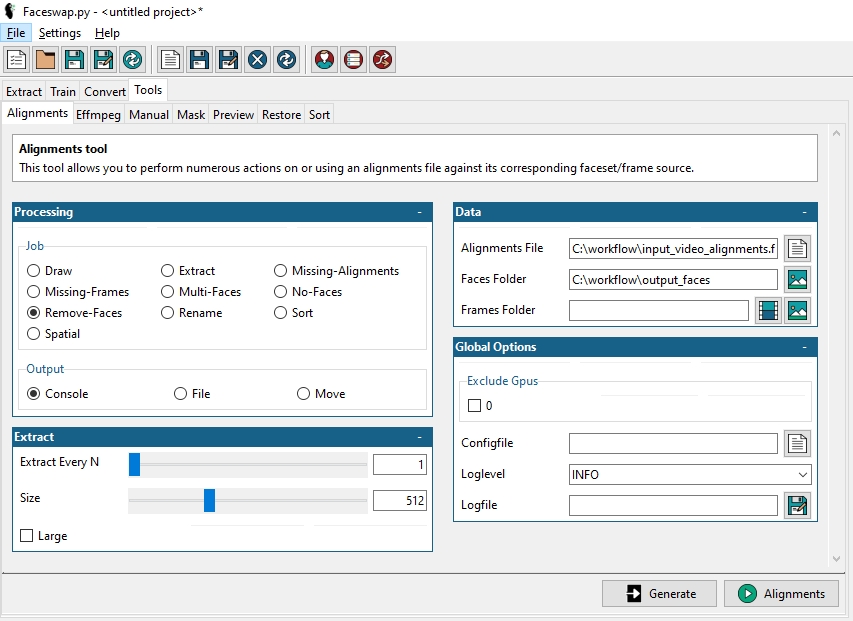Set output to Move
853x621 pixels.
click(x=321, y=394)
